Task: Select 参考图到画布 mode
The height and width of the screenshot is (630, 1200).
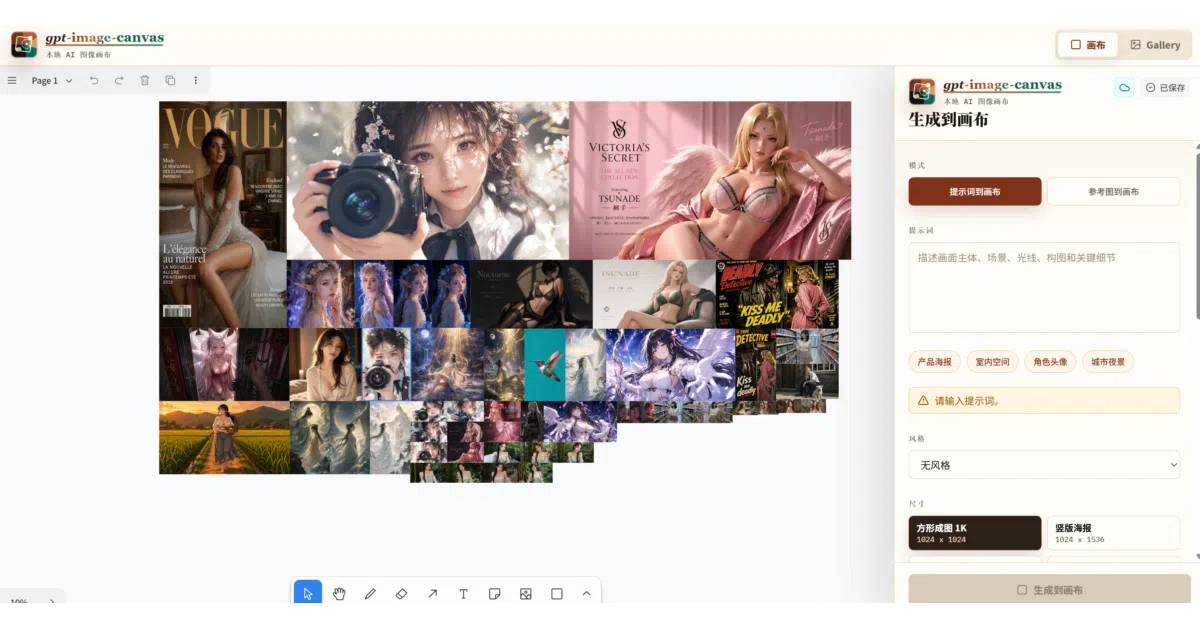Action: (x=1114, y=191)
